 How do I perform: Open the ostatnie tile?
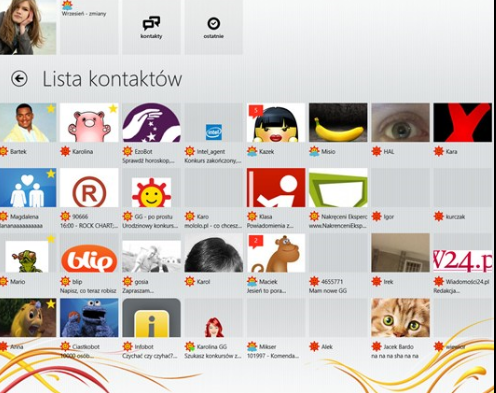[x=214, y=27]
